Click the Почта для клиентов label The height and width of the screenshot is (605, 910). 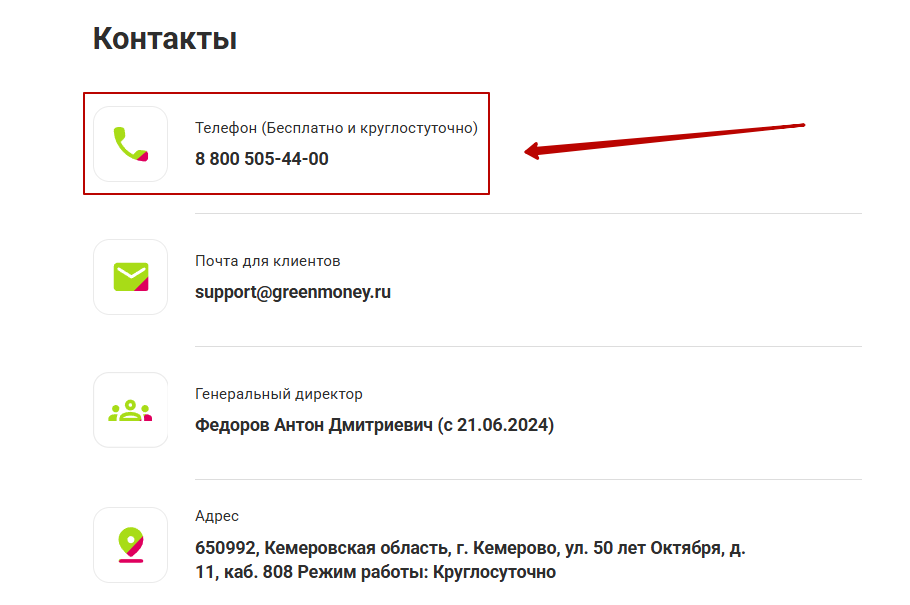pos(268,261)
